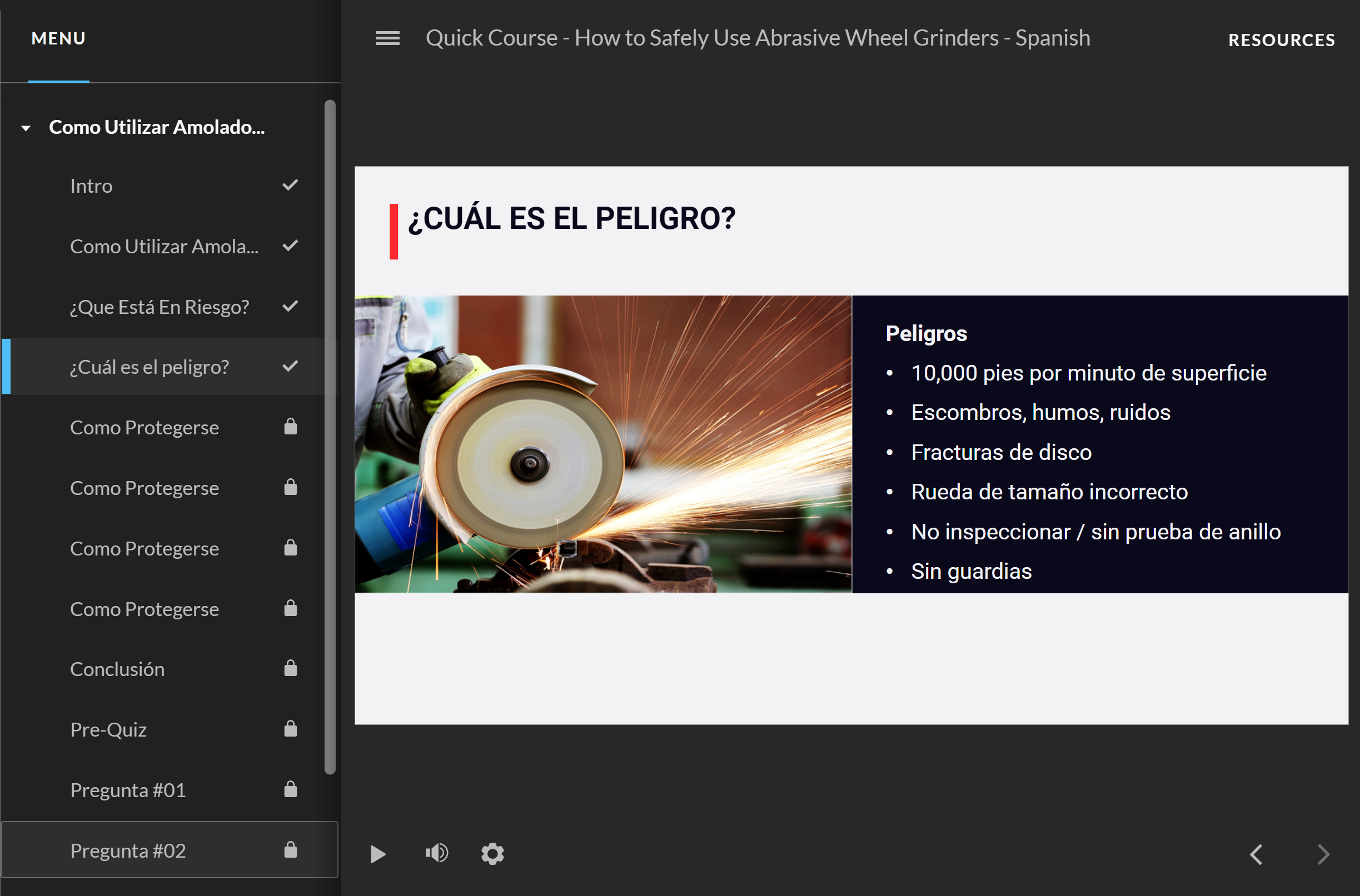
Task: Go to previous slide arrow
Action: click(1256, 854)
